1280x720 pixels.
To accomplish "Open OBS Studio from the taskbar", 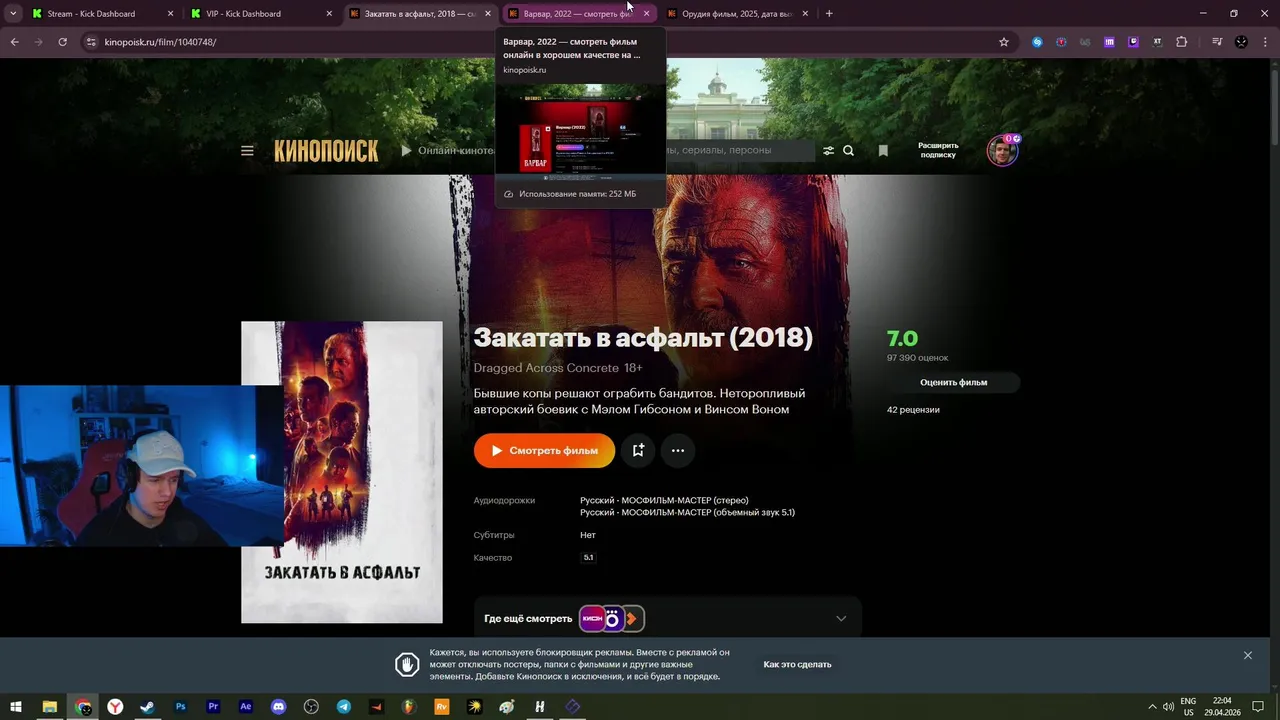I will coord(311,706).
